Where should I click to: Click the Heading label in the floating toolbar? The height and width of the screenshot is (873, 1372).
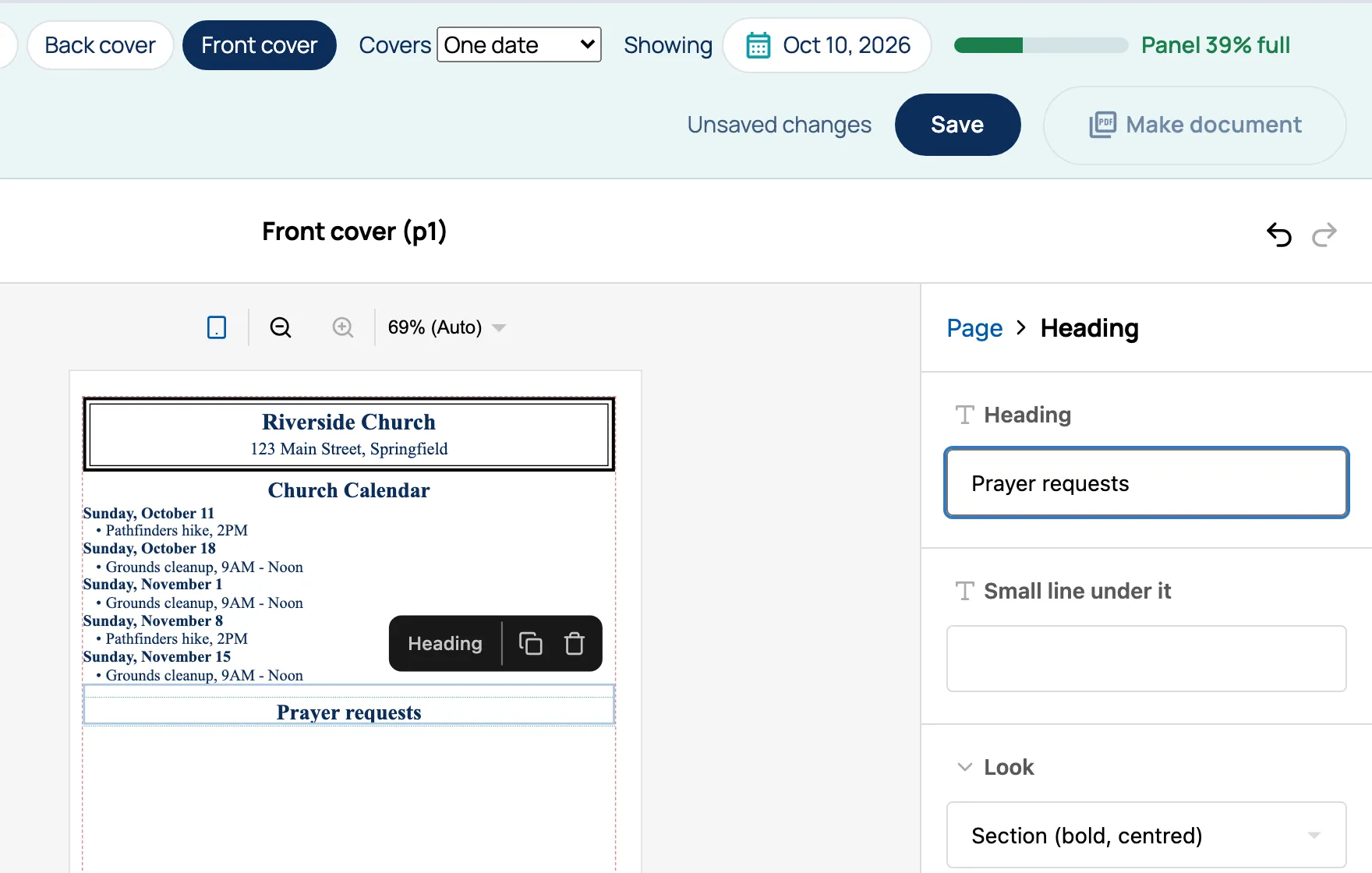coord(445,643)
